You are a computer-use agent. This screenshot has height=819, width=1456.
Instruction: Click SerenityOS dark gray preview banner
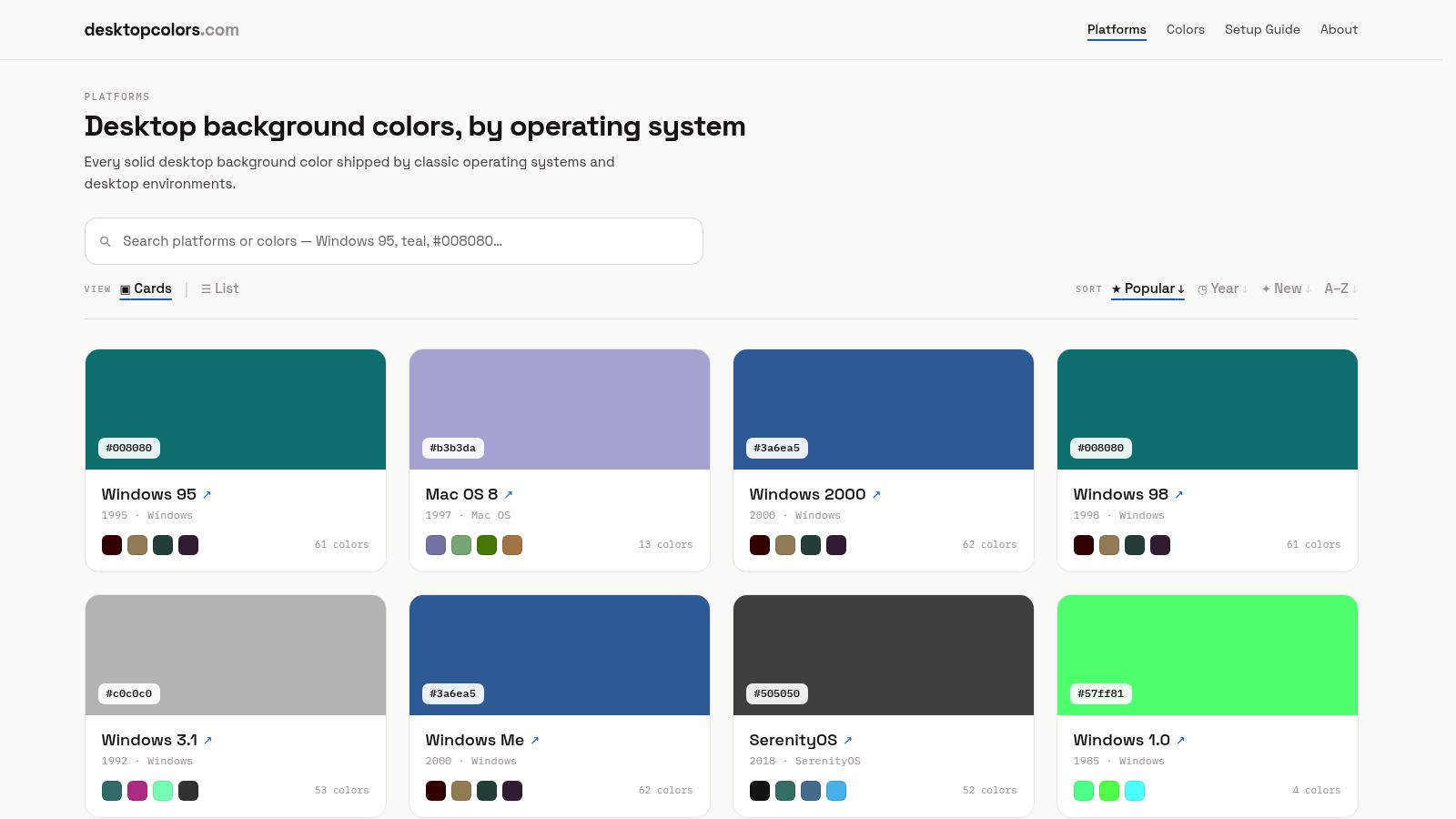pos(884,655)
